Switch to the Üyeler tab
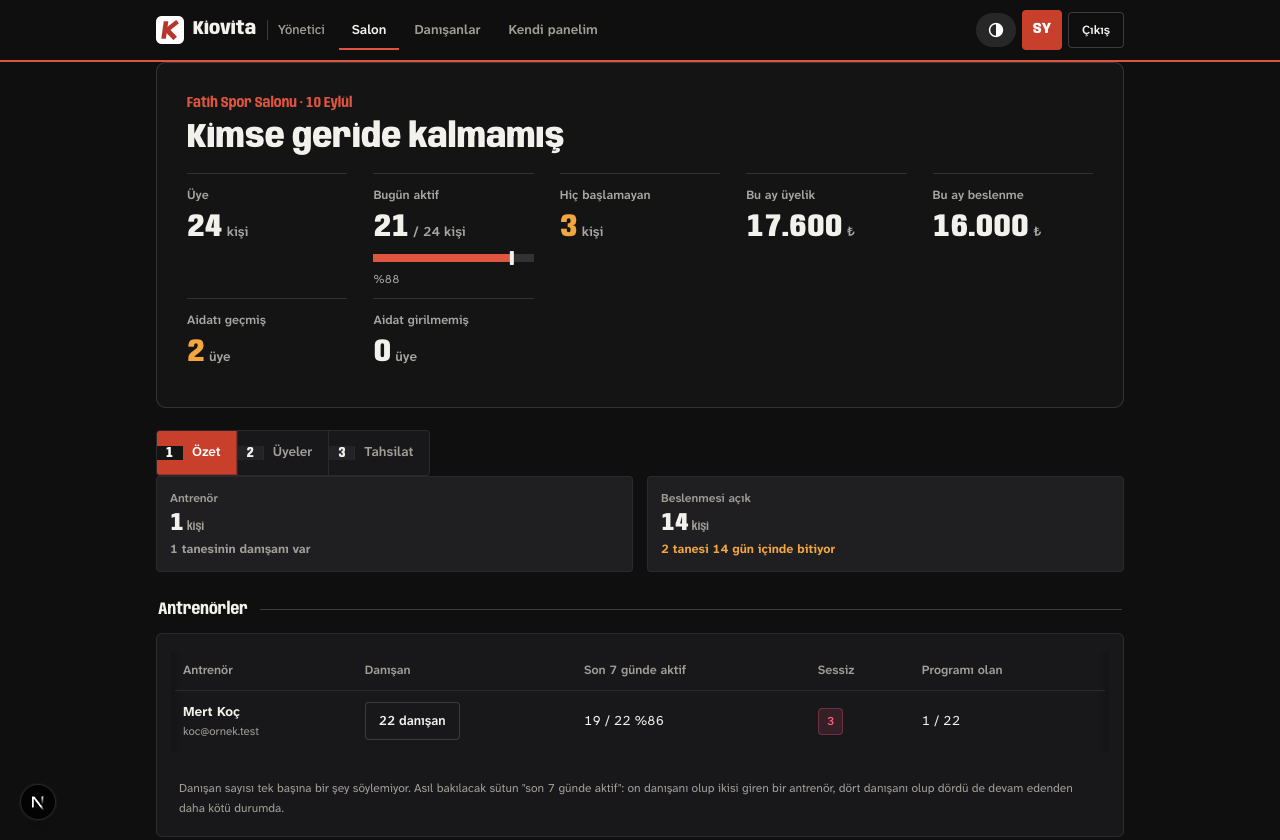 point(283,452)
